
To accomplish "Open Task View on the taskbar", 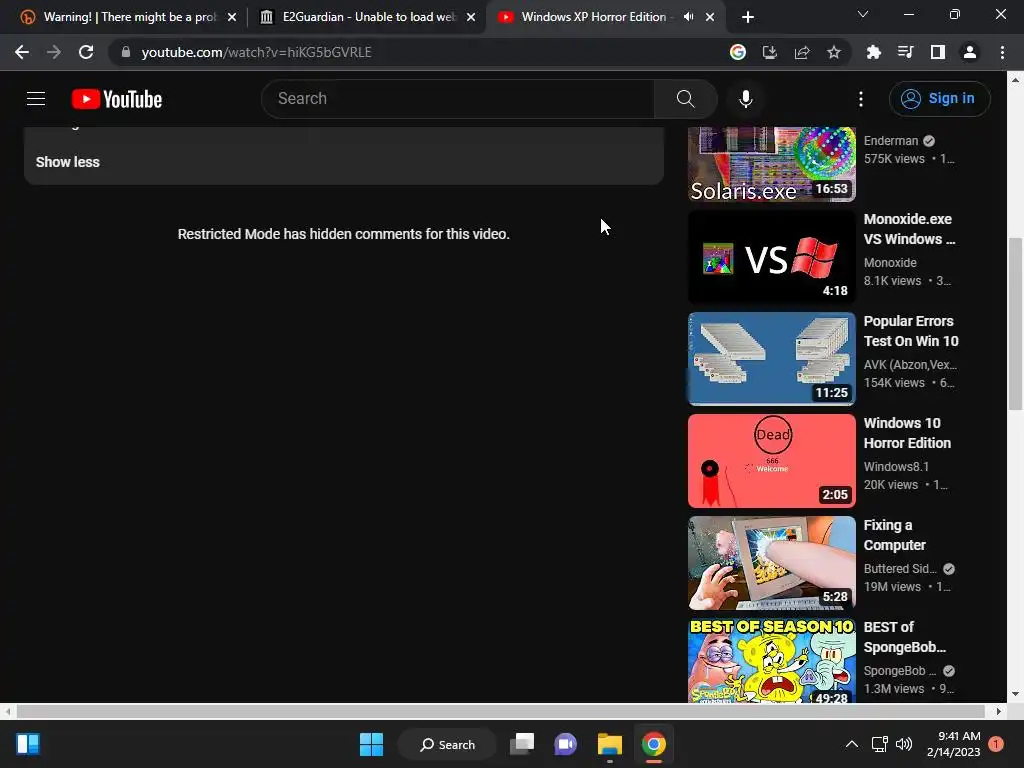I will 522,744.
